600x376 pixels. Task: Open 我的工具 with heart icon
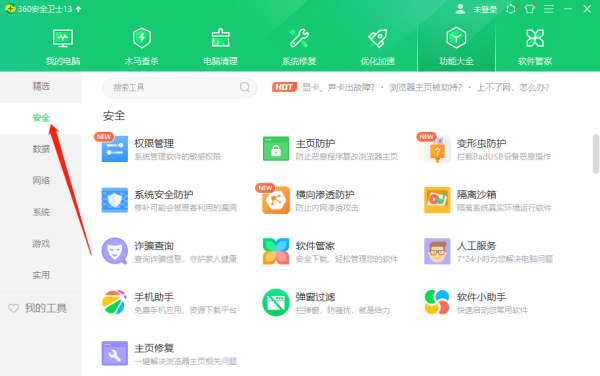point(38,308)
